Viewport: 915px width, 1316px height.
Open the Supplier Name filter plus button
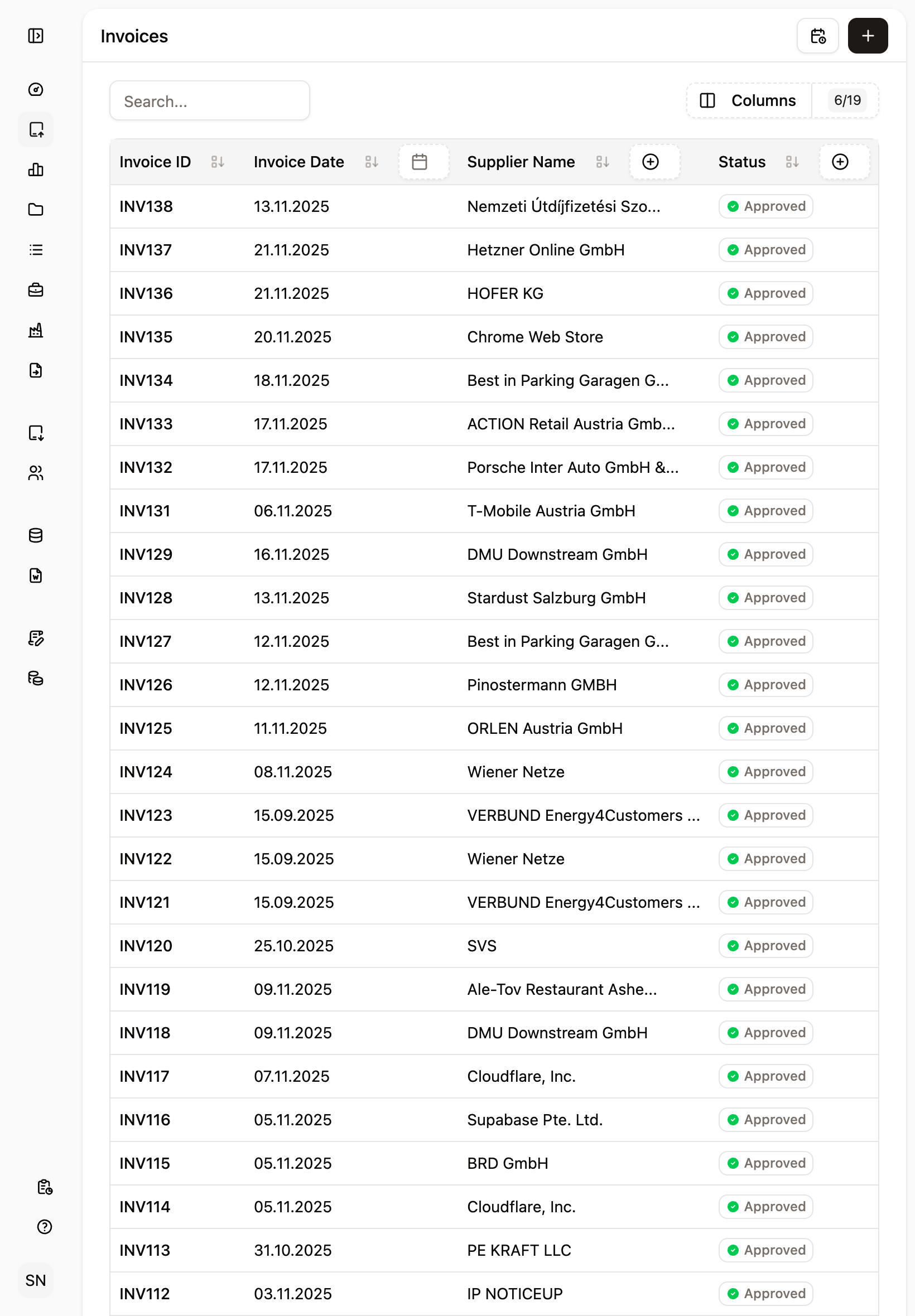[x=650, y=162]
